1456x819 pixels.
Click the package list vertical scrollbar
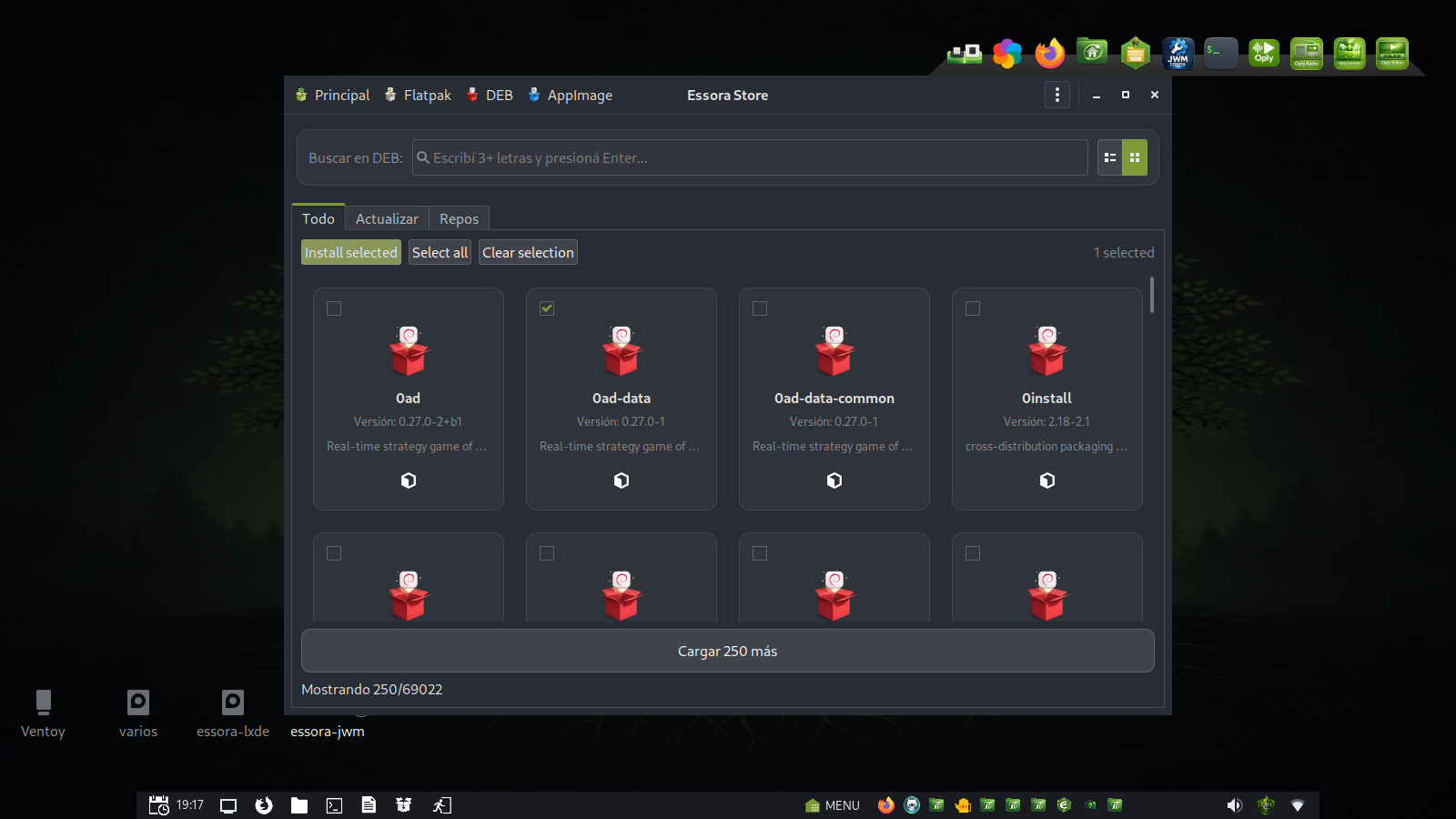(x=1152, y=295)
